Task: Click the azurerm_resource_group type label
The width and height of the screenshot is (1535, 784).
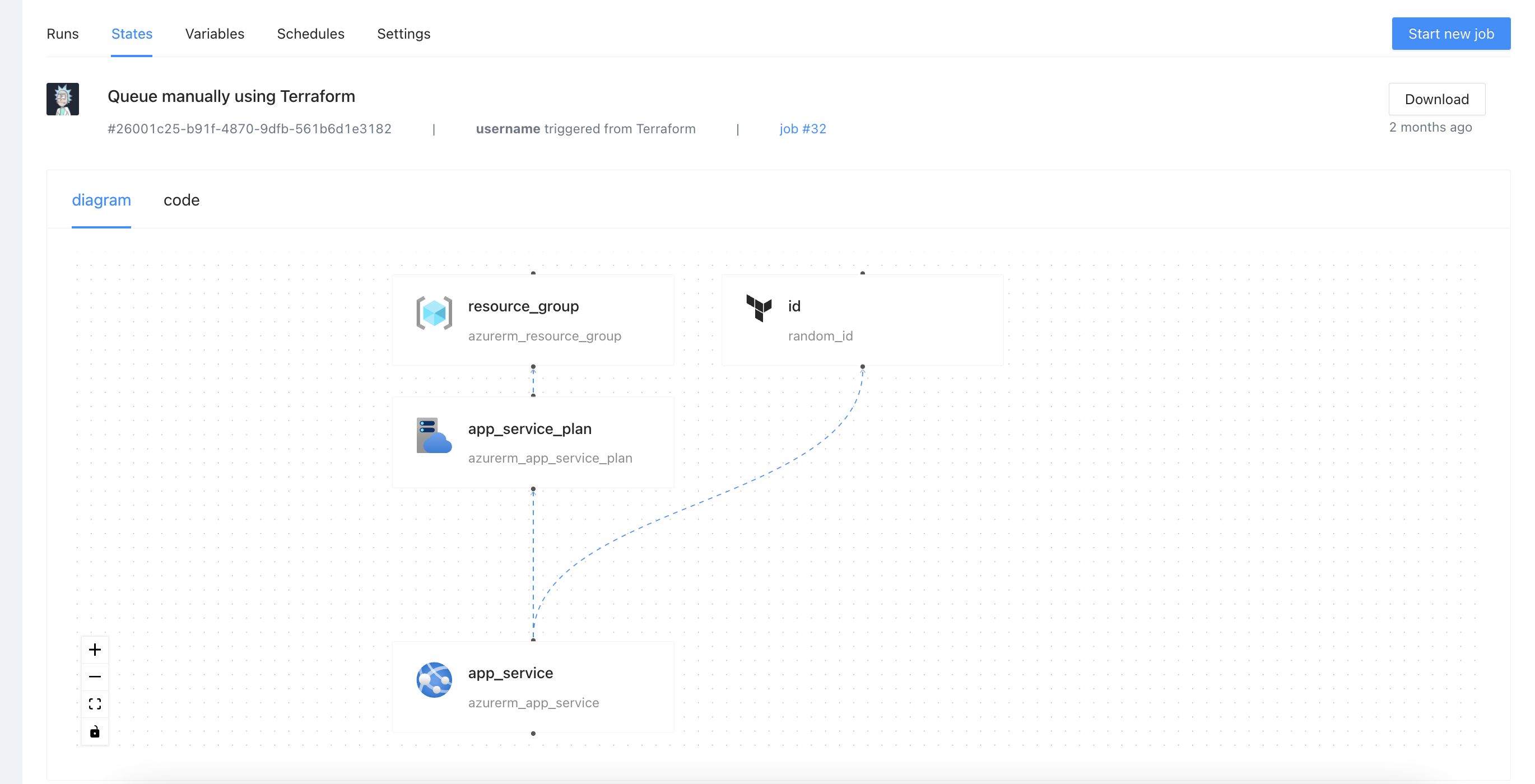Action: point(545,336)
